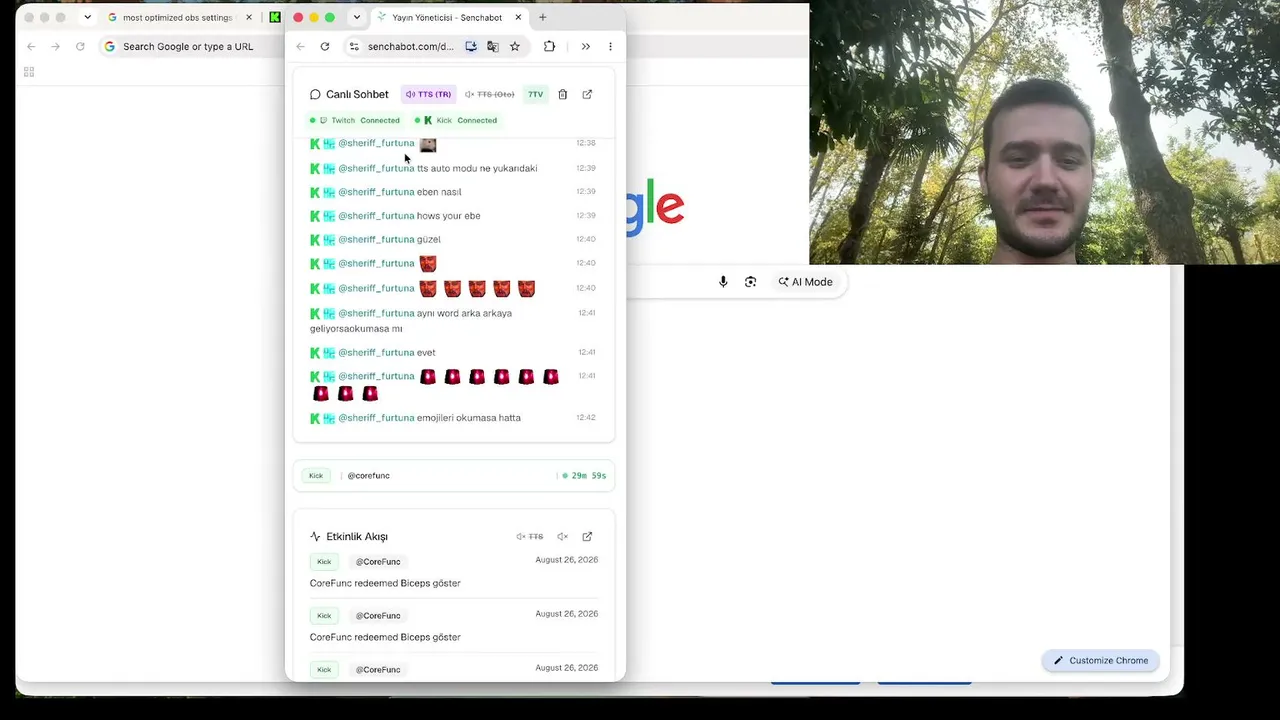1280x720 pixels.
Task: Click the Kick badge next to @corefunc
Action: coord(316,476)
